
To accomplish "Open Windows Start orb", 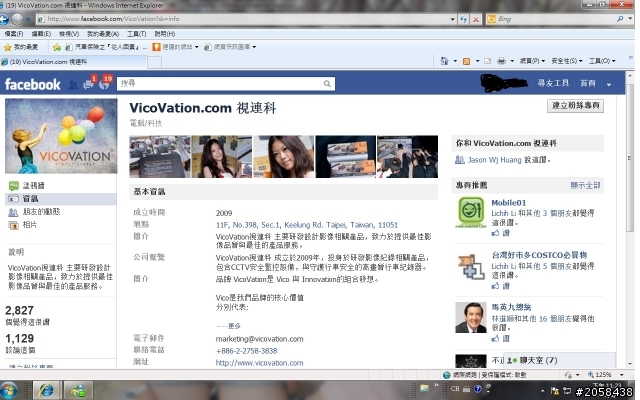I will pos(9,391).
